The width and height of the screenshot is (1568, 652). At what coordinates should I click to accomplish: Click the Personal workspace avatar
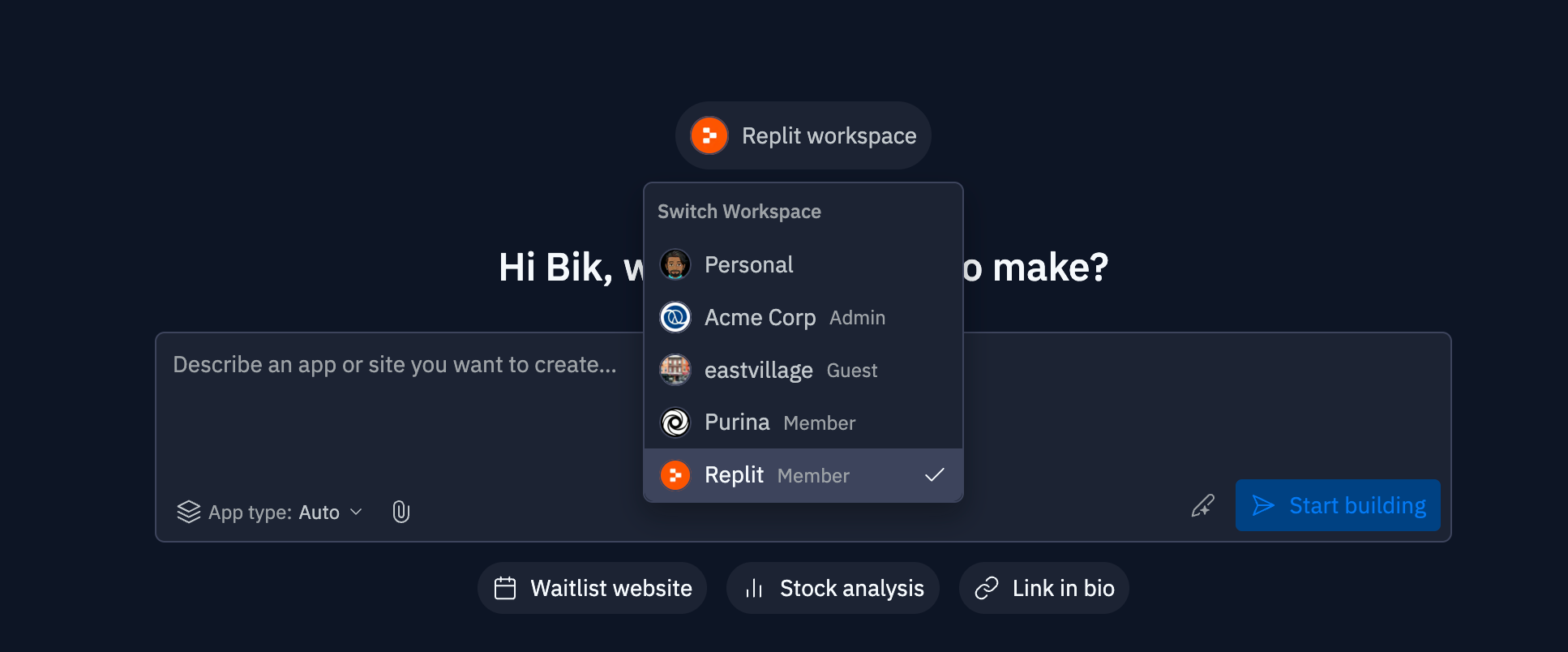coord(675,264)
